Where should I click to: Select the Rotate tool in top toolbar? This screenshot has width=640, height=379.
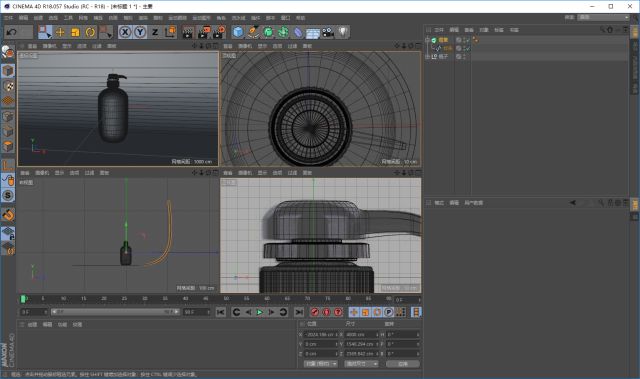pyautogui.click(x=90, y=32)
